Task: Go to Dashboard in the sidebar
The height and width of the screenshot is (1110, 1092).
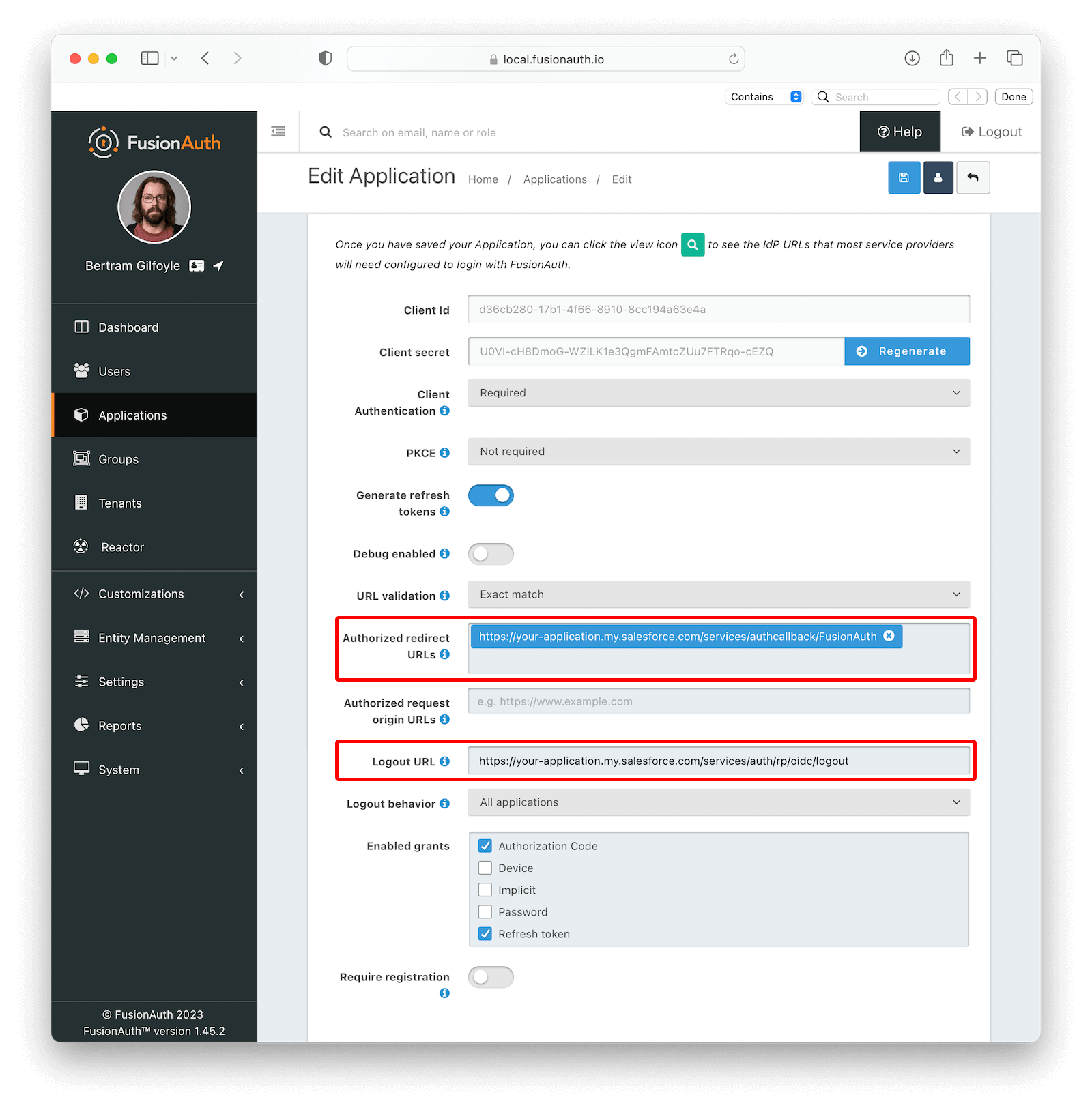Action: (x=154, y=327)
